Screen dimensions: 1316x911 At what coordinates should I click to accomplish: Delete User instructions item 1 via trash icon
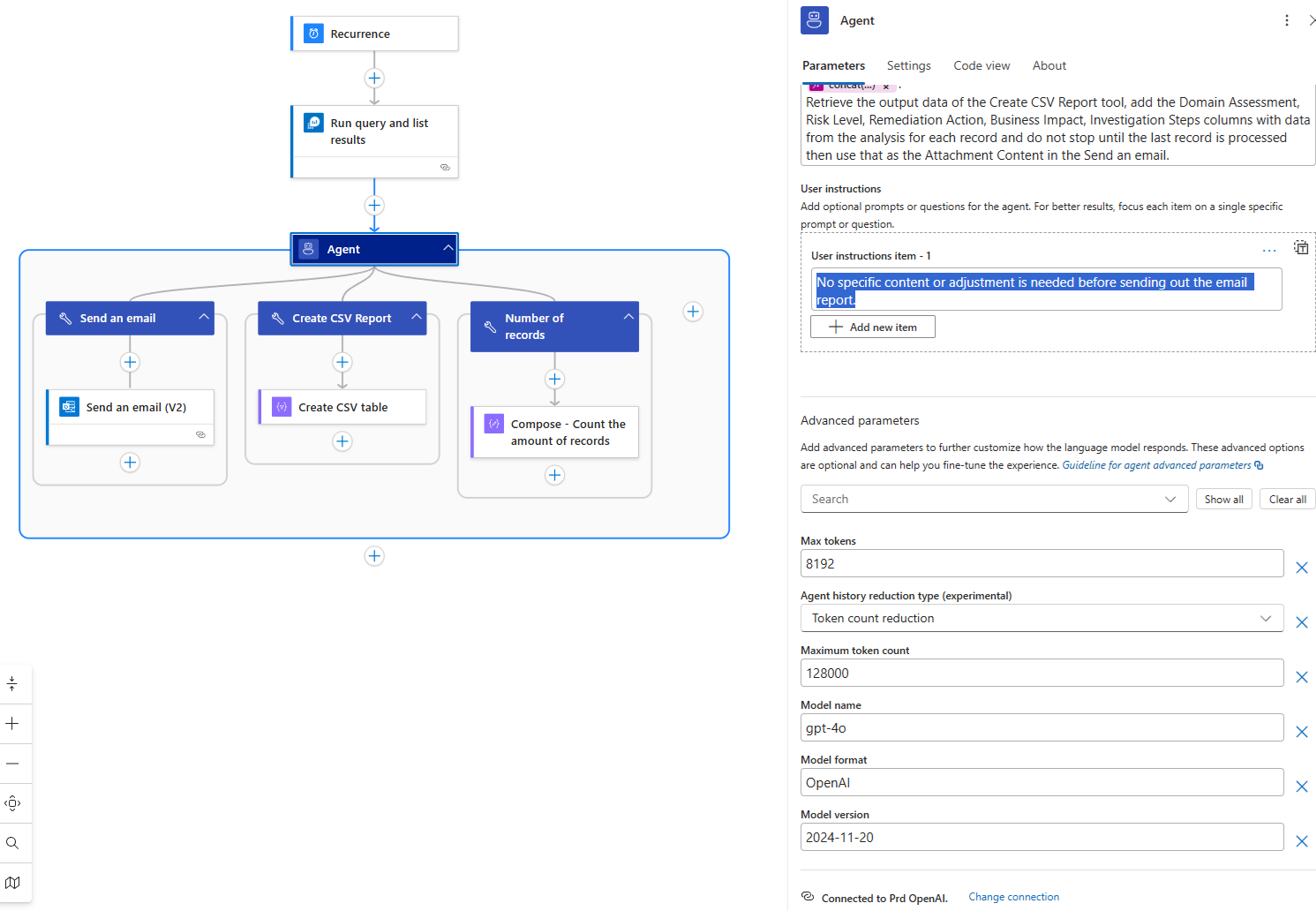[x=1301, y=247]
